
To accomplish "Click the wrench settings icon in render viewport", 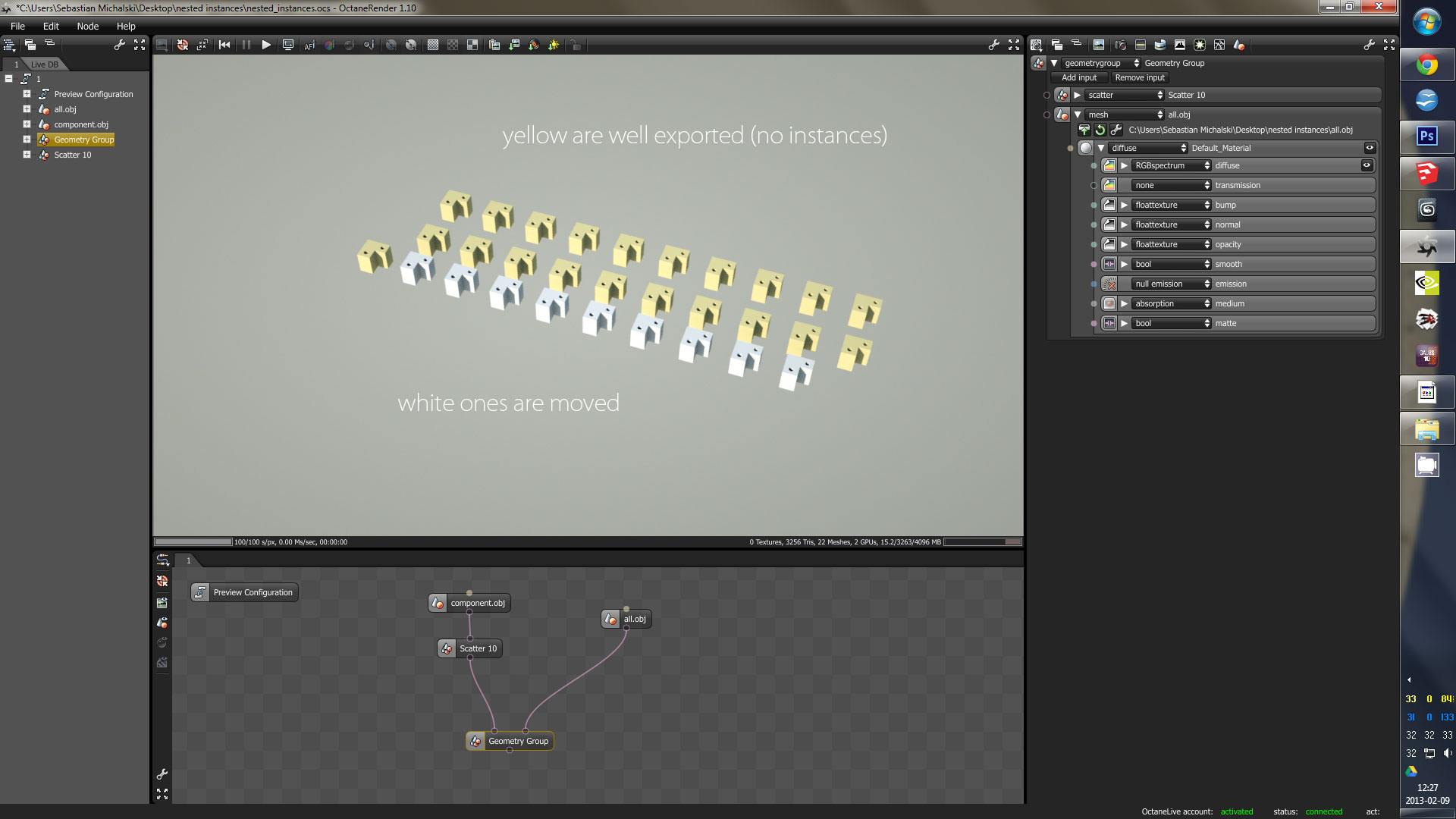I will click(993, 45).
